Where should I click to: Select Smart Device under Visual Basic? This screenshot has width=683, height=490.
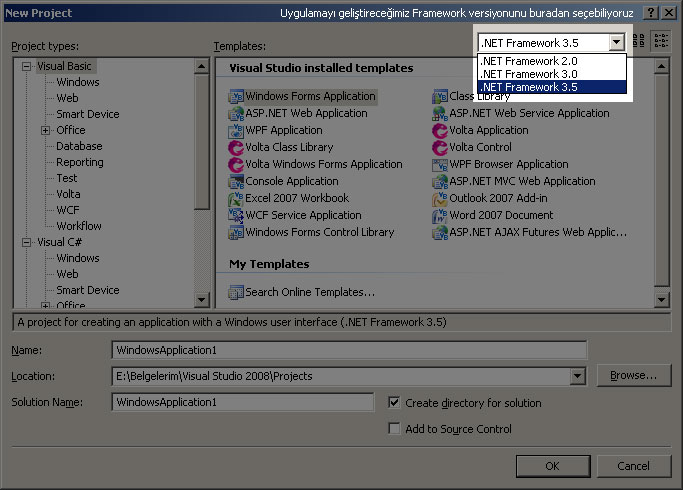pyautogui.click(x=87, y=114)
